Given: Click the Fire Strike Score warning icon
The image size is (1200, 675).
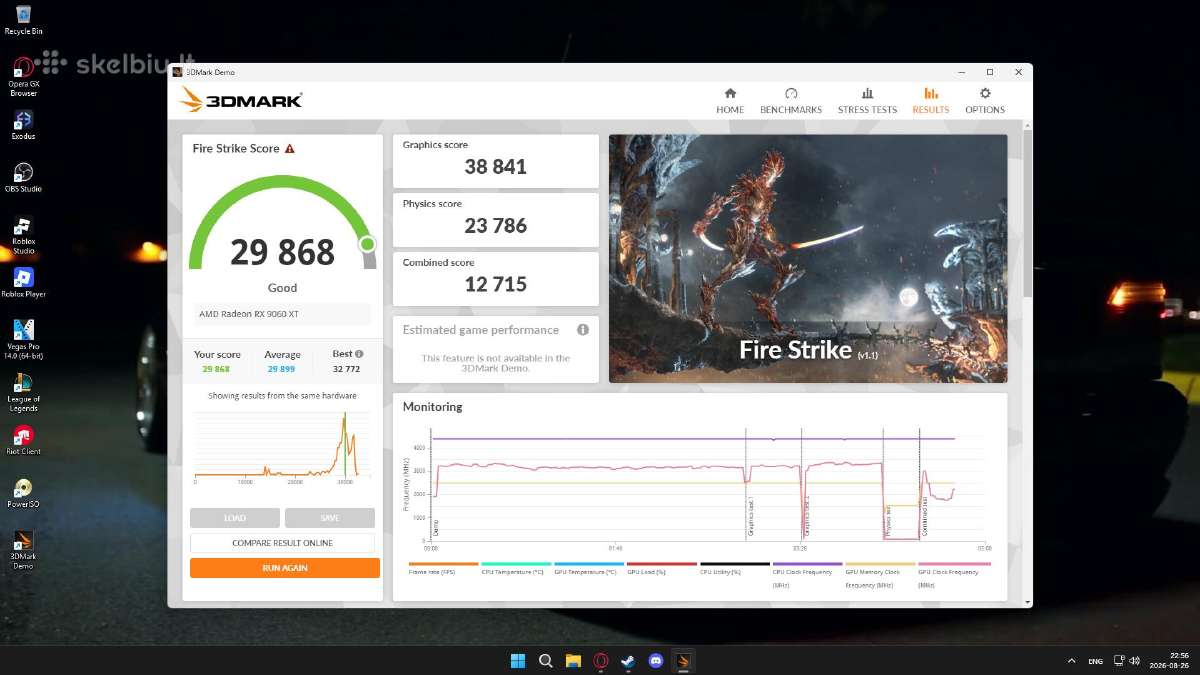Looking at the screenshot, I should 290,148.
